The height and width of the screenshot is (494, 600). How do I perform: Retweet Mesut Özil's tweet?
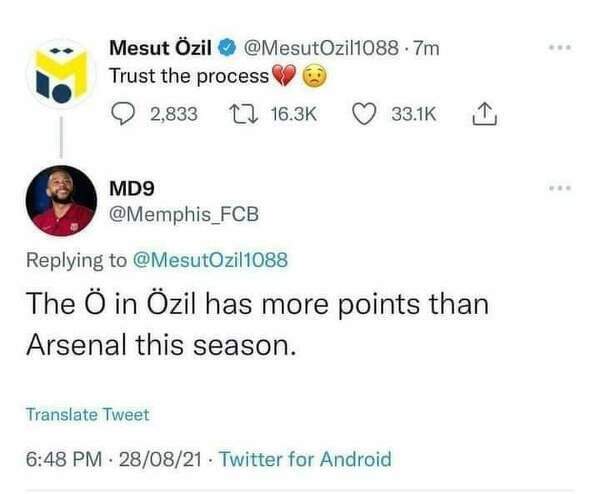tap(243, 114)
